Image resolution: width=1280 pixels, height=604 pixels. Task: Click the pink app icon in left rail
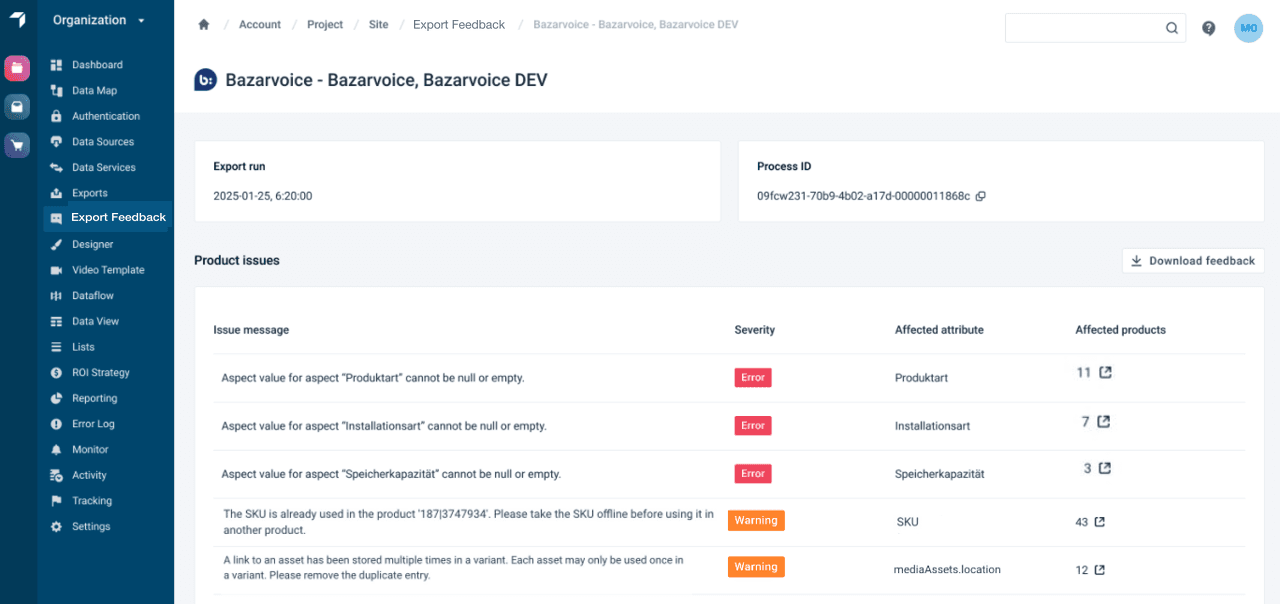click(17, 68)
